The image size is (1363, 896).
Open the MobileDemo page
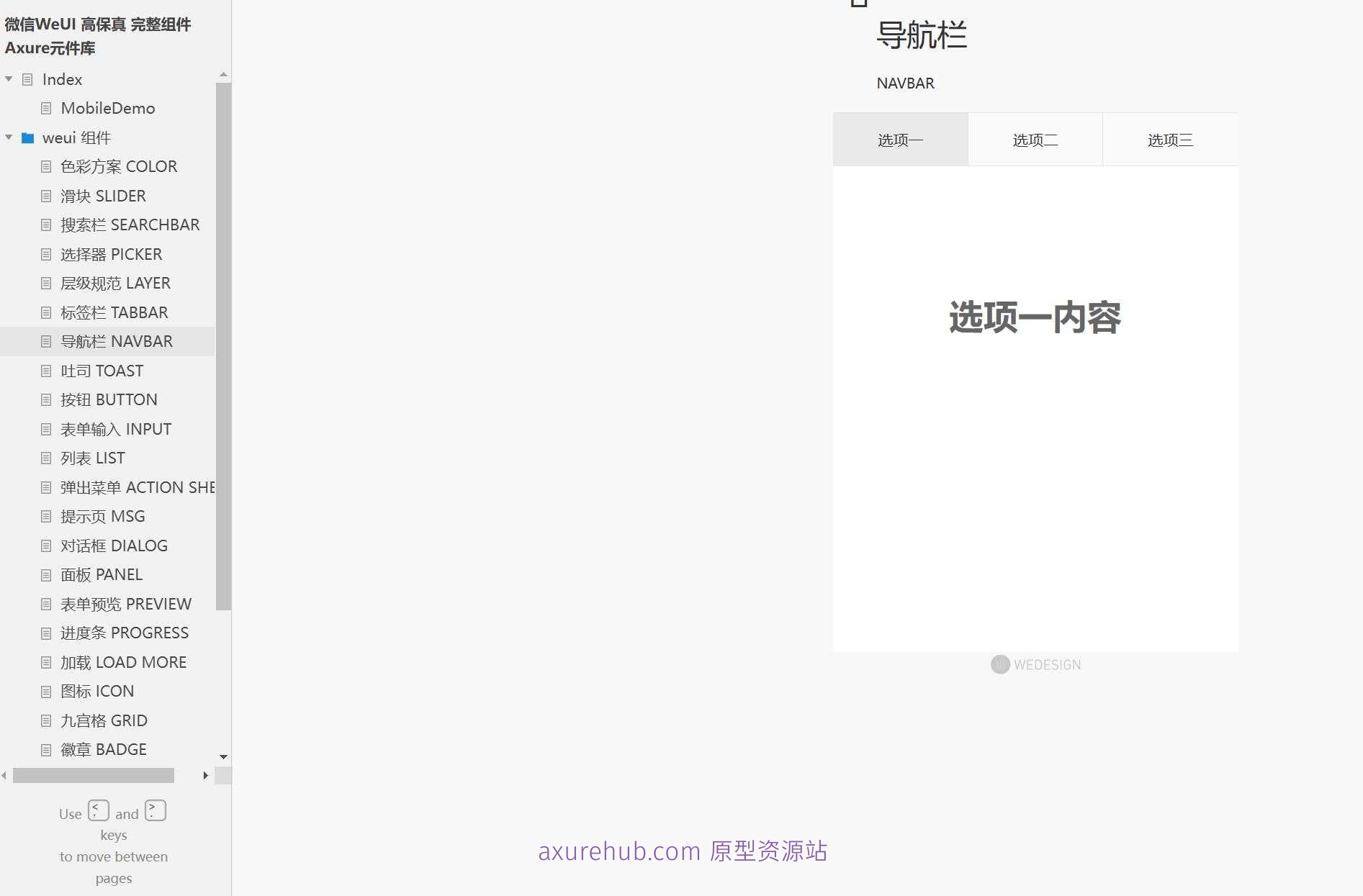[108, 108]
